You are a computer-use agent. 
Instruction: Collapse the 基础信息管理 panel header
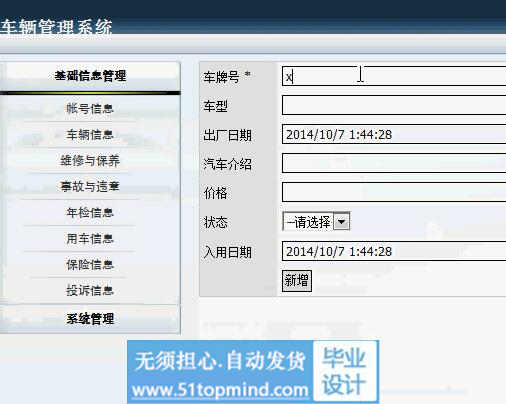(x=90, y=76)
